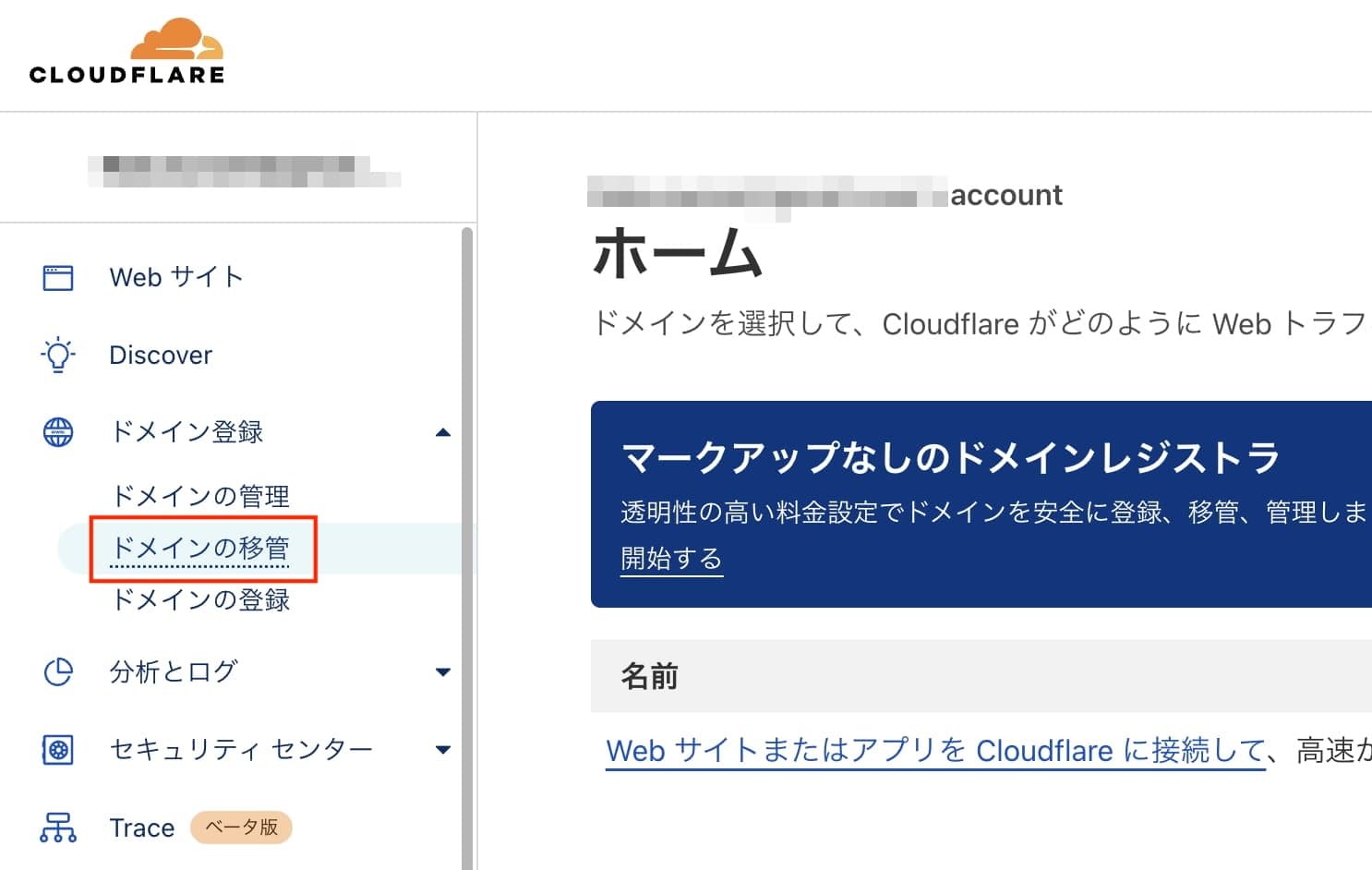
Task: Open the Web サイトまたはアプリを Cloudflare に接続して link
Action: [x=935, y=750]
